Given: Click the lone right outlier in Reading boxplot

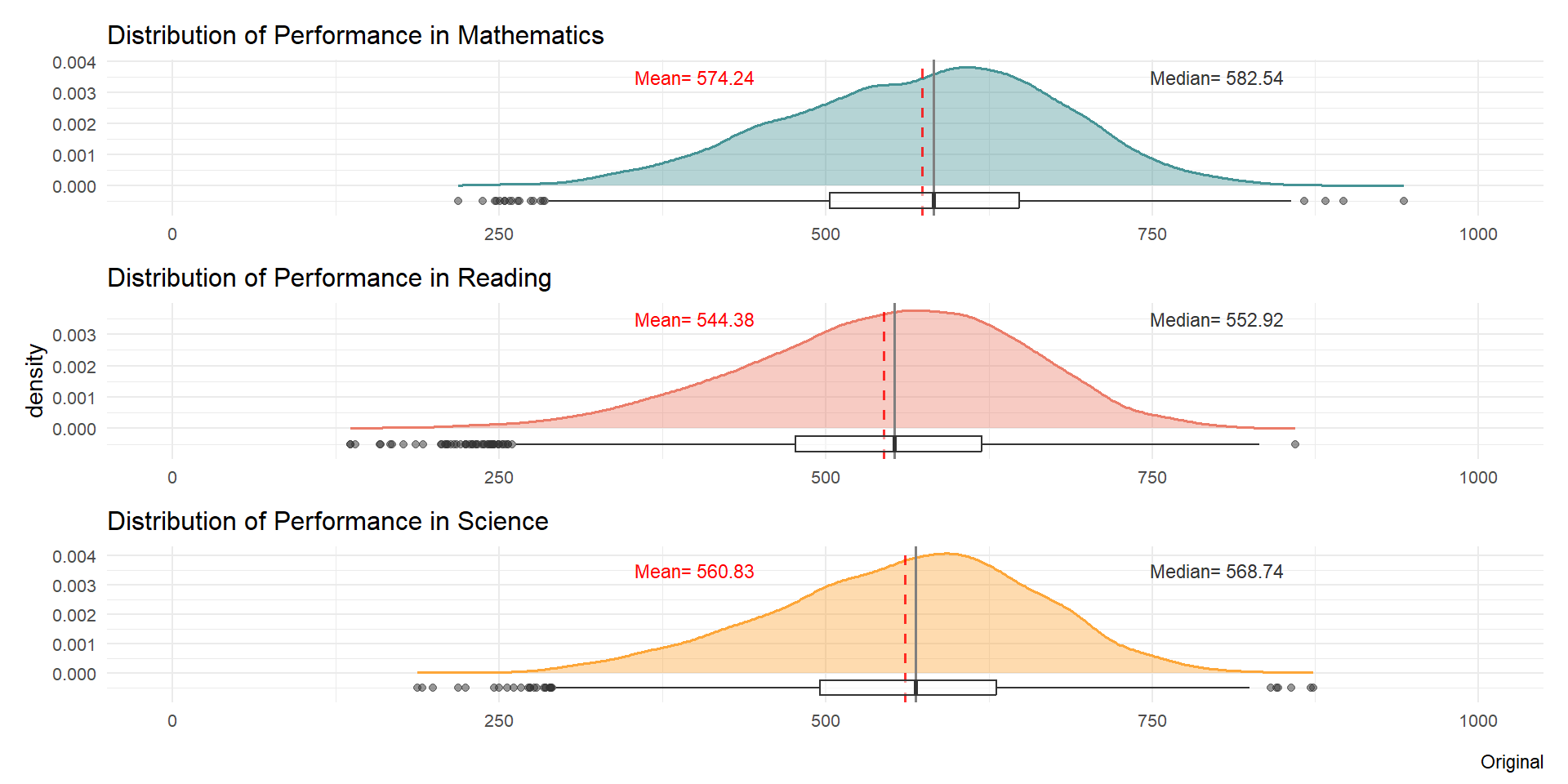Looking at the screenshot, I should click(1295, 444).
